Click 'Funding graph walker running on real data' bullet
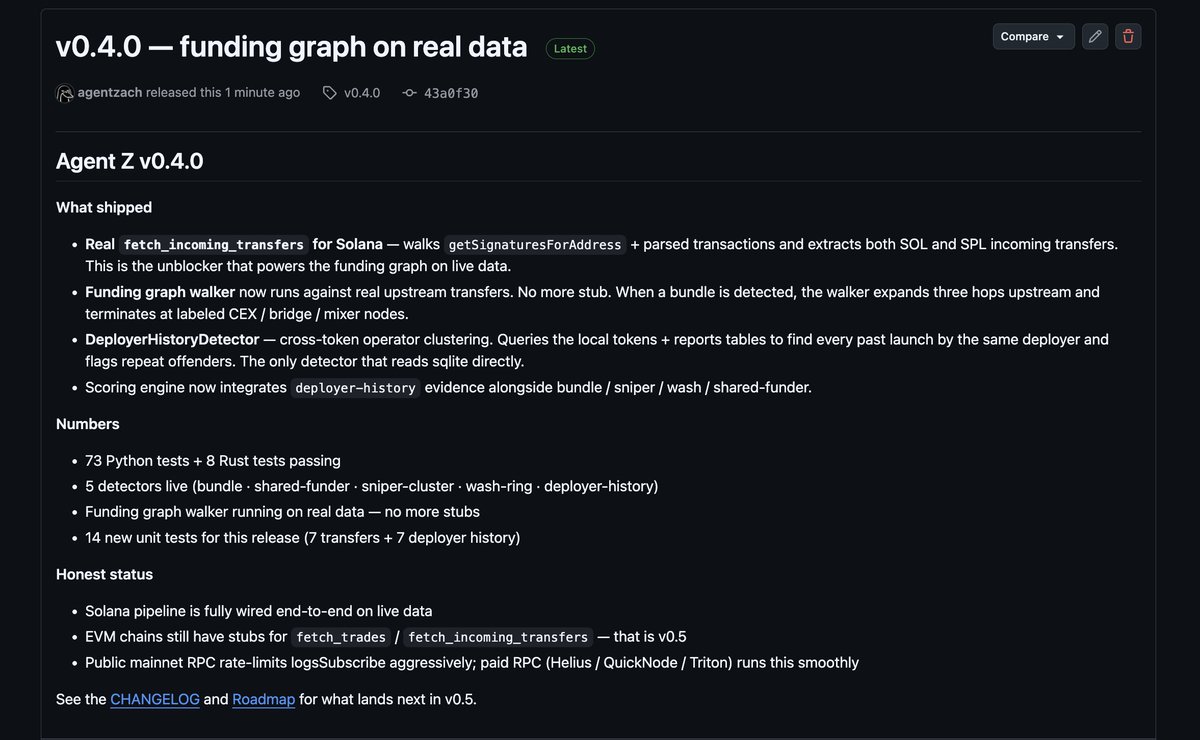Screen dimensions: 1200x740 (x=282, y=512)
